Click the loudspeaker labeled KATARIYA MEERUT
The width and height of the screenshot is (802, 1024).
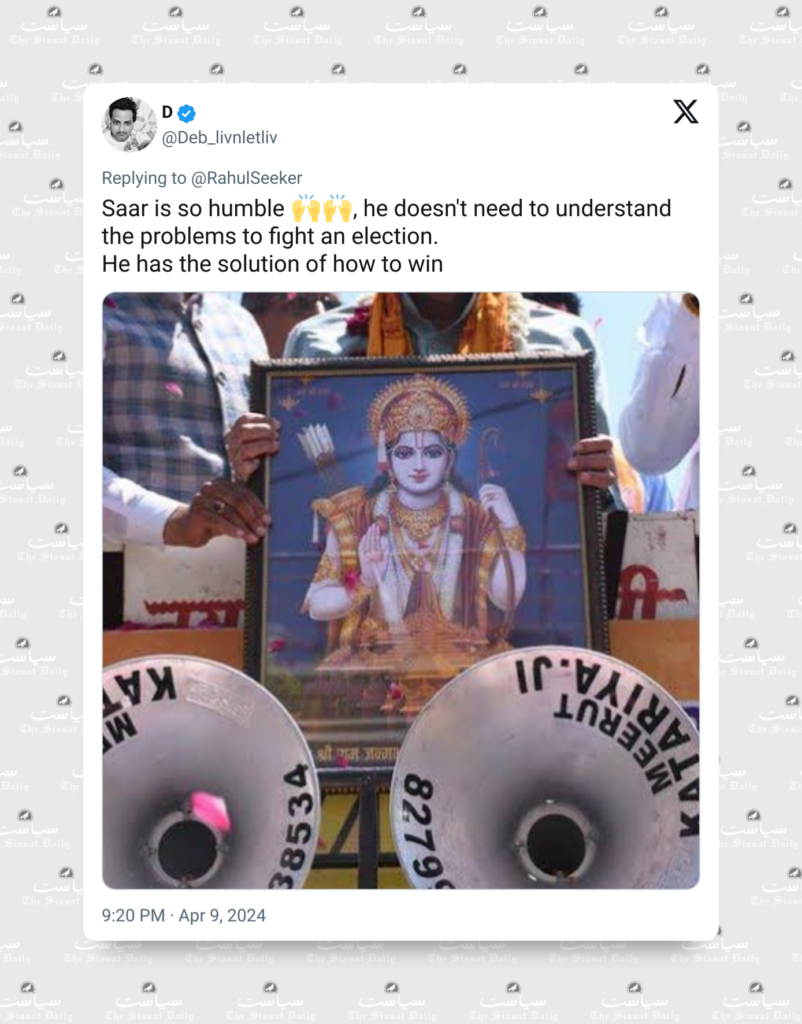546,769
